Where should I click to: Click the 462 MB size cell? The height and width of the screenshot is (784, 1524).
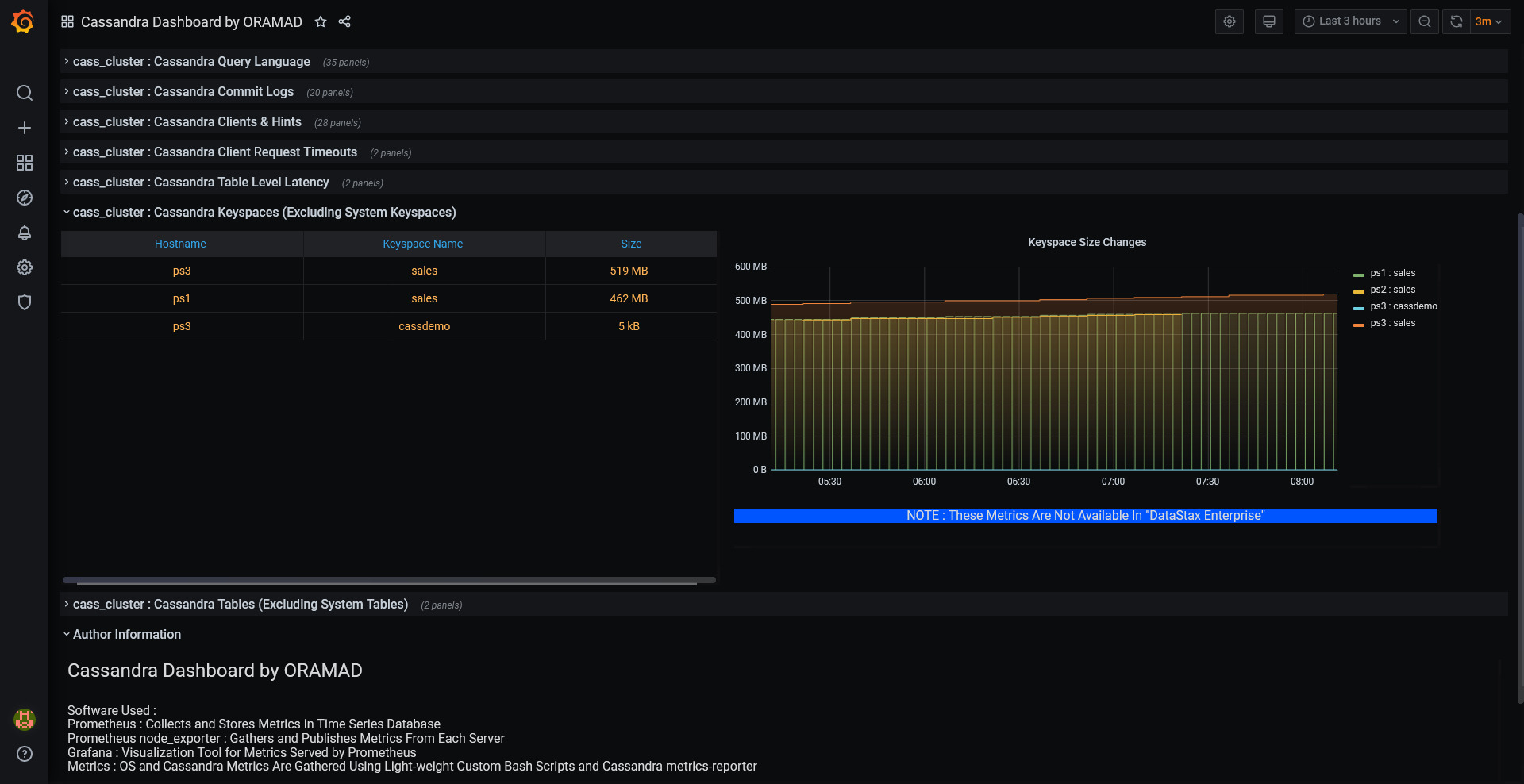point(629,298)
